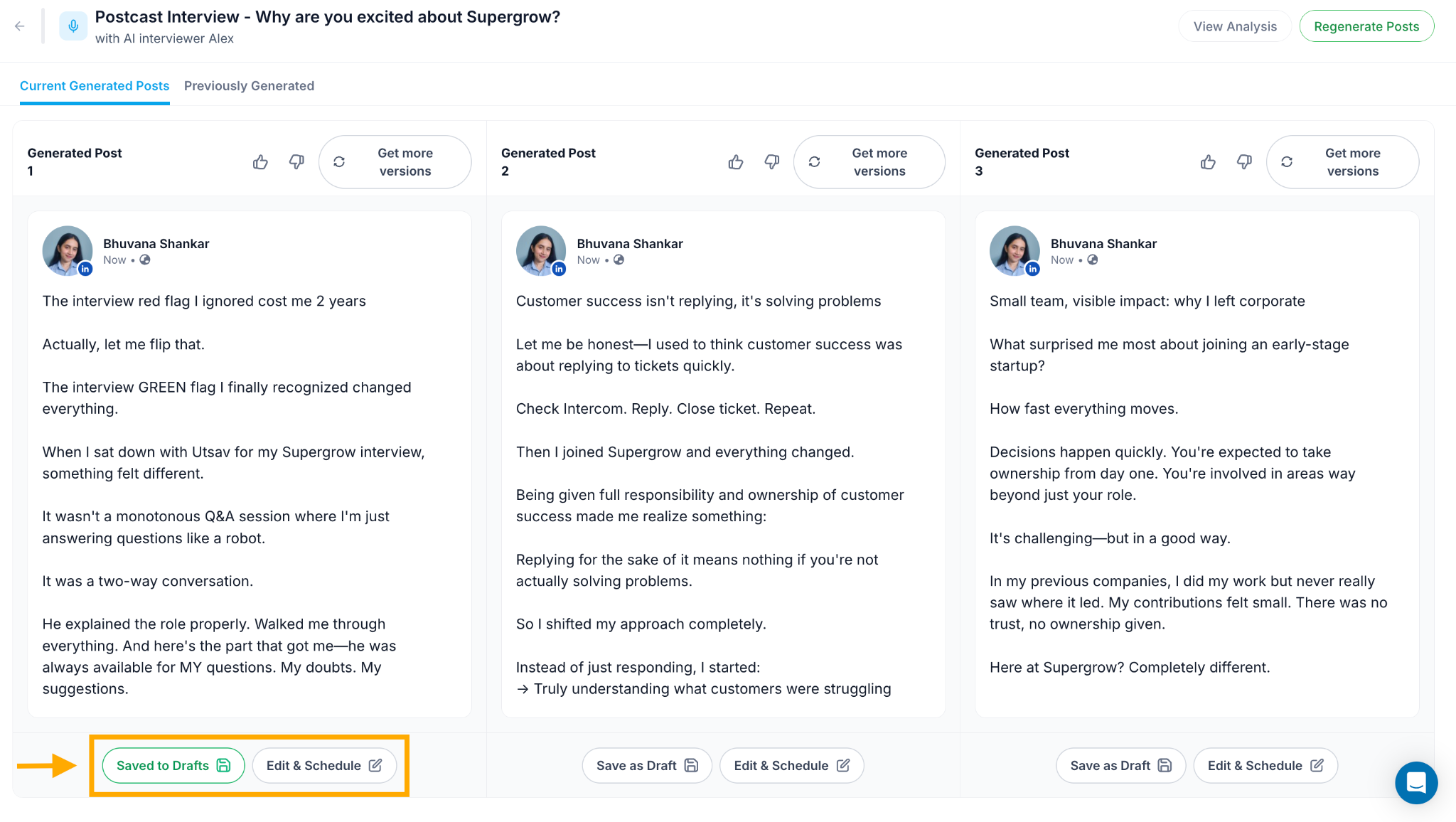Get more versions for Post 2
The height and width of the screenshot is (822, 1456).
pos(869,162)
